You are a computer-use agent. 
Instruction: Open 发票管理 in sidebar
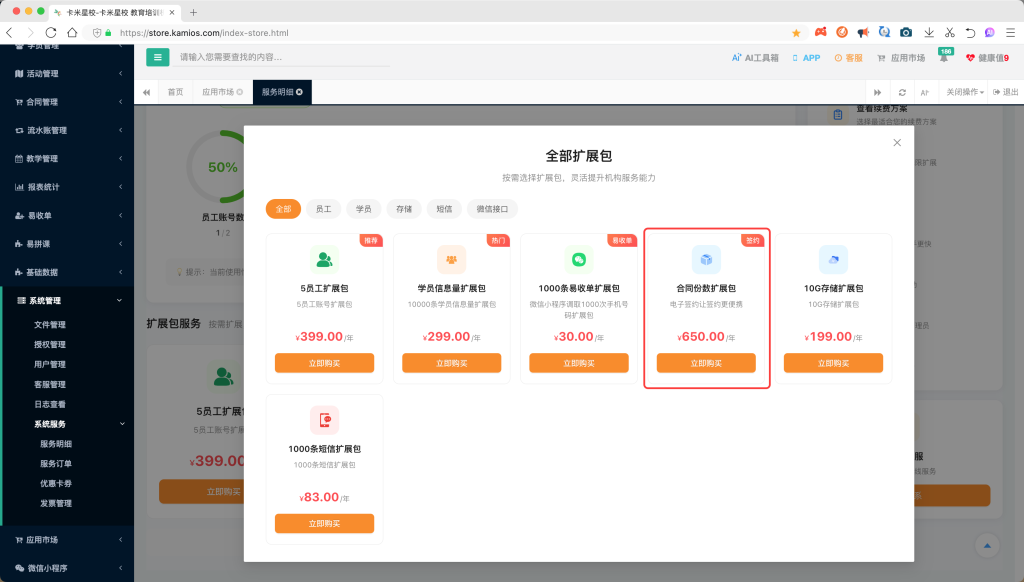(56, 504)
